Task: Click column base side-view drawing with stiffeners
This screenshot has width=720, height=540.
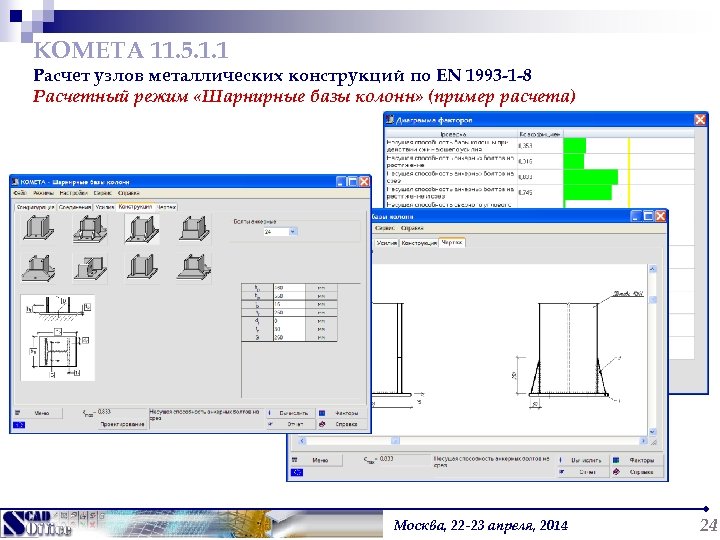Action: coord(569,350)
